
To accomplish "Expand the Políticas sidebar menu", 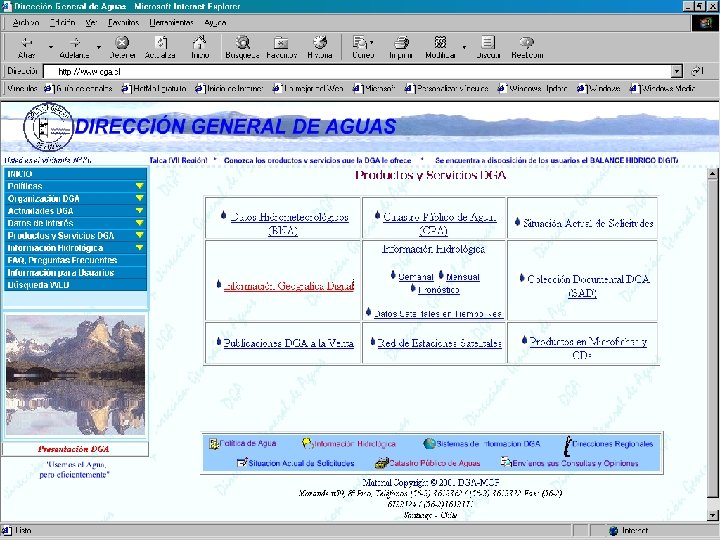I will click(x=140, y=186).
